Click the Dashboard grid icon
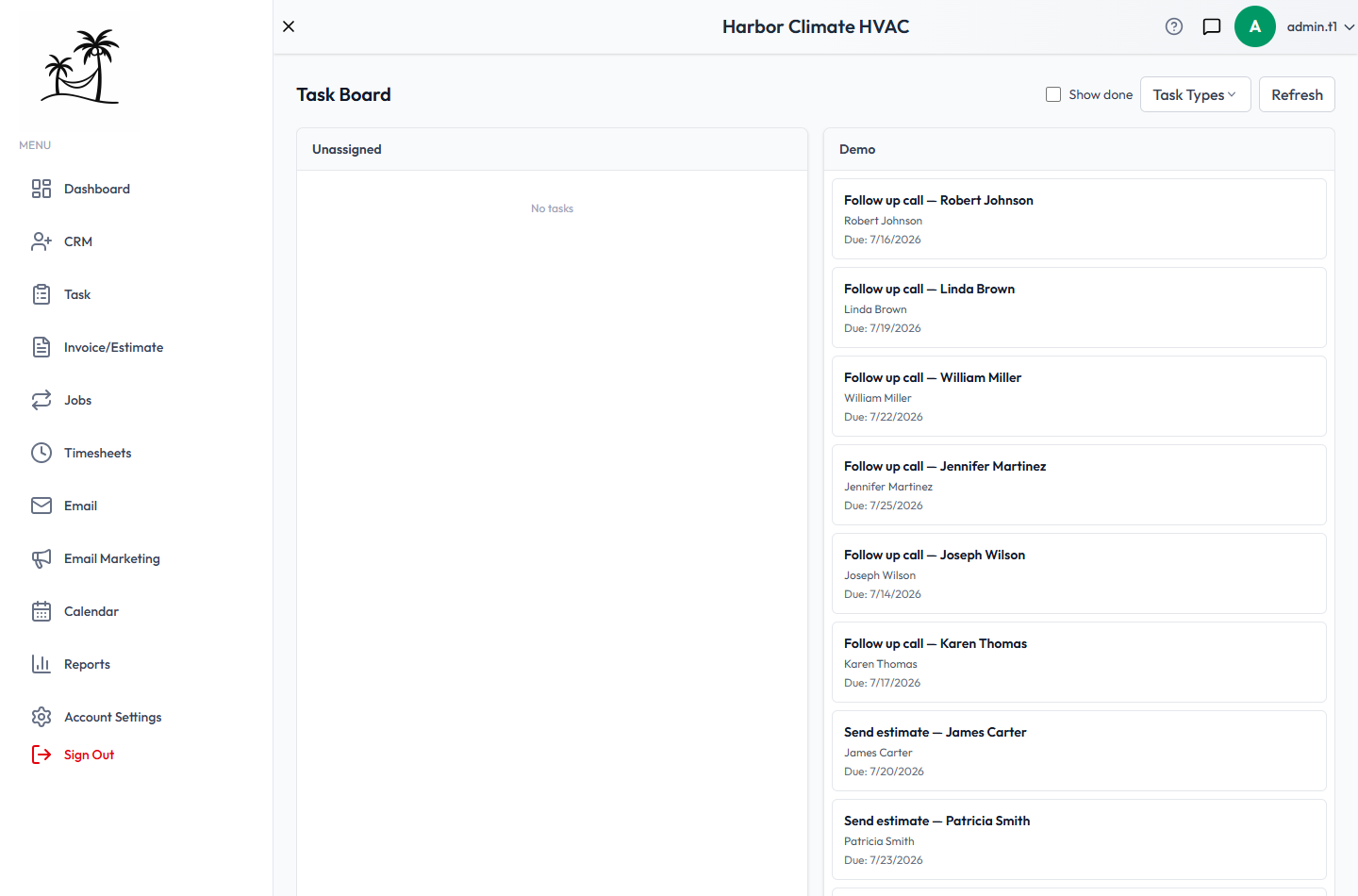The height and width of the screenshot is (896, 1358). pyautogui.click(x=41, y=189)
